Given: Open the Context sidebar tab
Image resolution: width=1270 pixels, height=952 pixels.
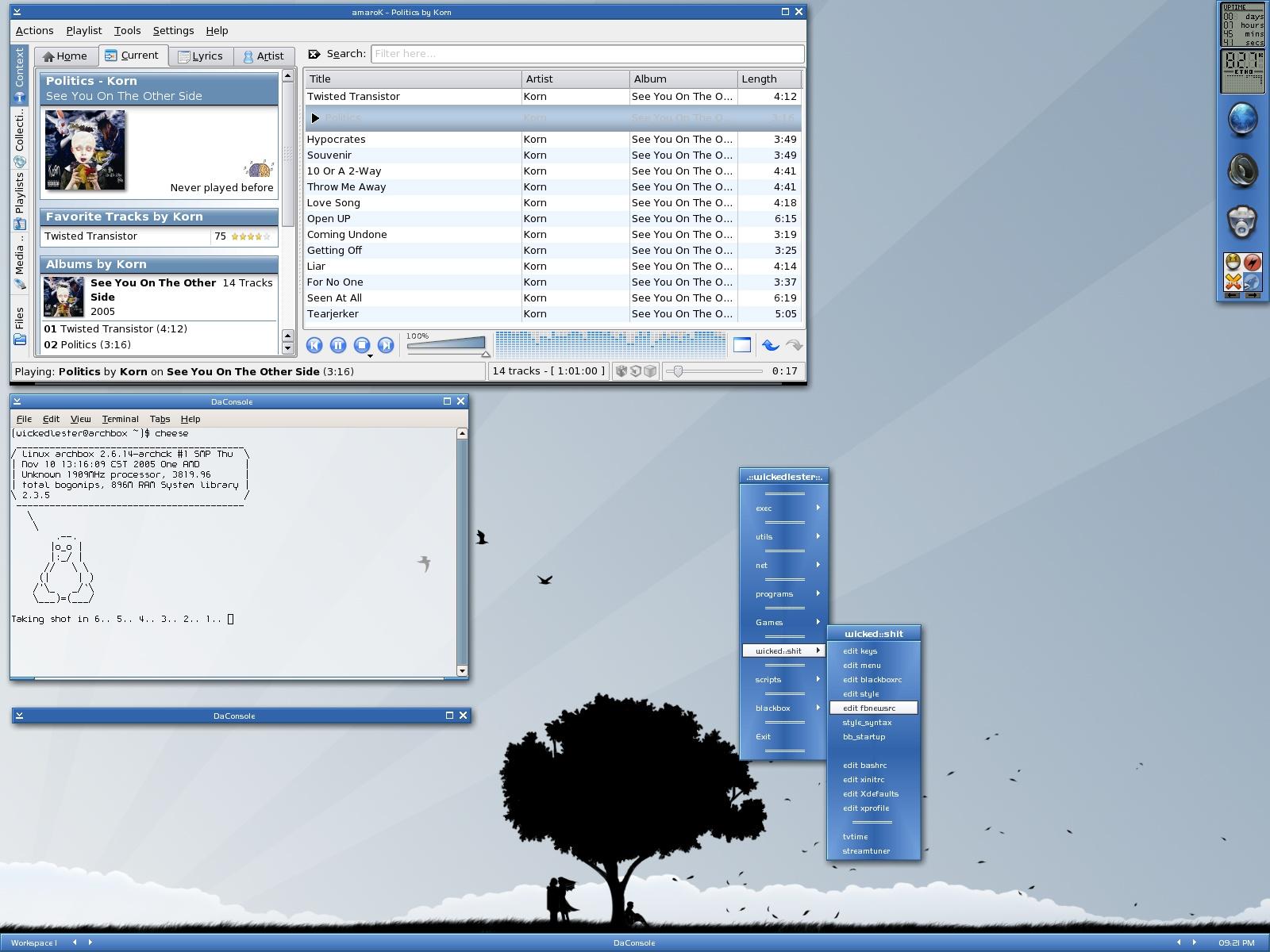Looking at the screenshot, I should 20,75.
